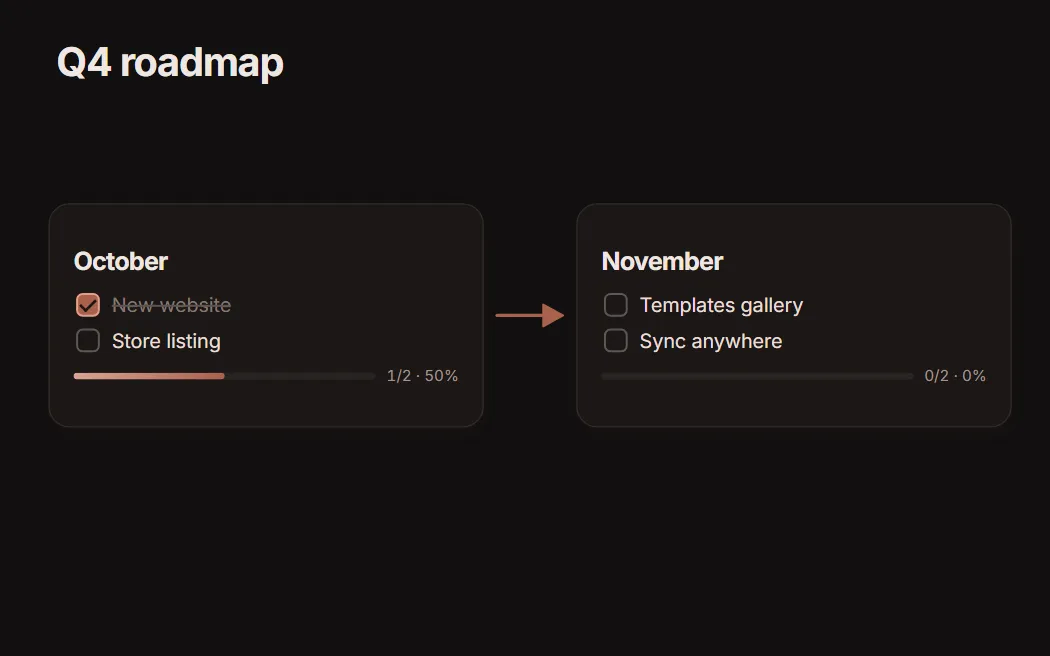Enable the Sync anywhere checkbox
The width and height of the screenshot is (1050, 656).
pos(615,341)
